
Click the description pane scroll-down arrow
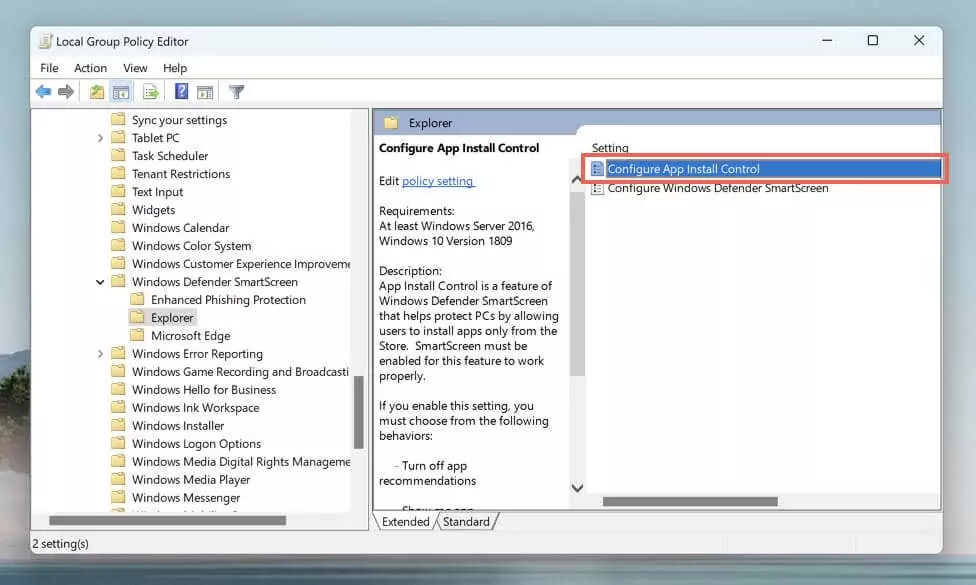coord(578,488)
